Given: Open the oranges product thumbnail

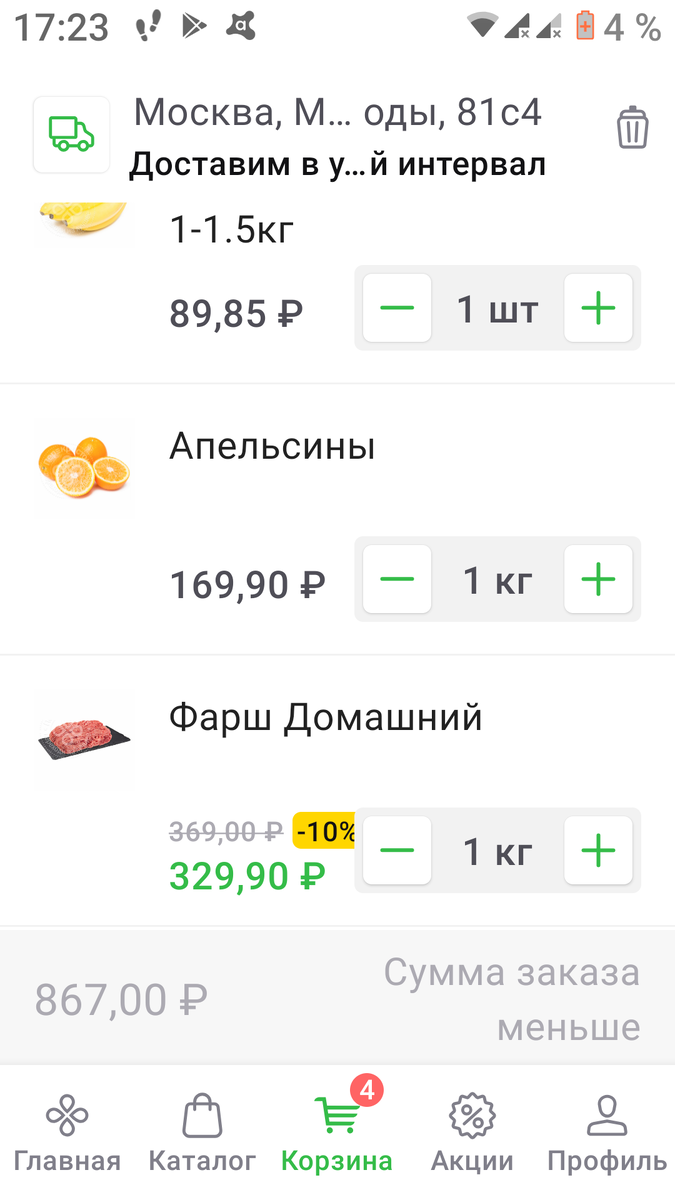Looking at the screenshot, I should point(84,468).
